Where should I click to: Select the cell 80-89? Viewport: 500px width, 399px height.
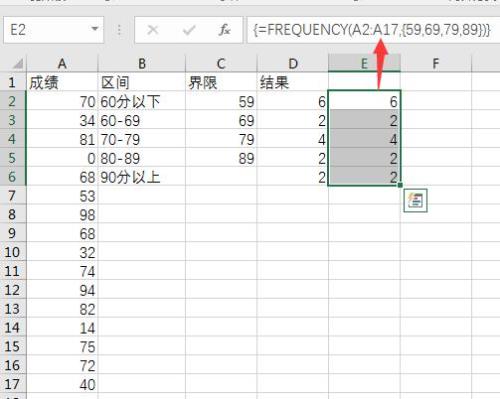point(142,158)
